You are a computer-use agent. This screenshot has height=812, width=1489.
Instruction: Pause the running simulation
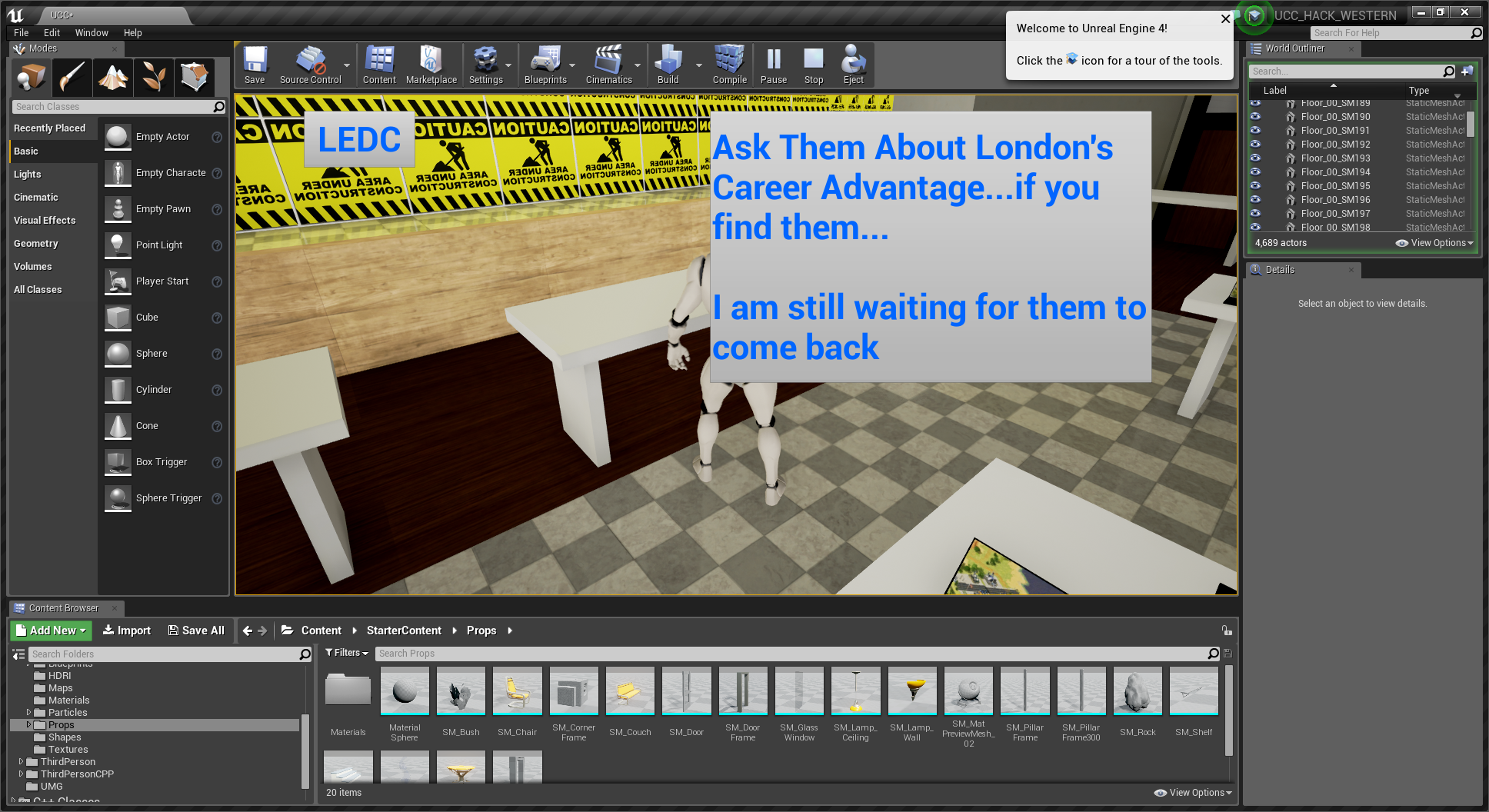pyautogui.click(x=773, y=65)
